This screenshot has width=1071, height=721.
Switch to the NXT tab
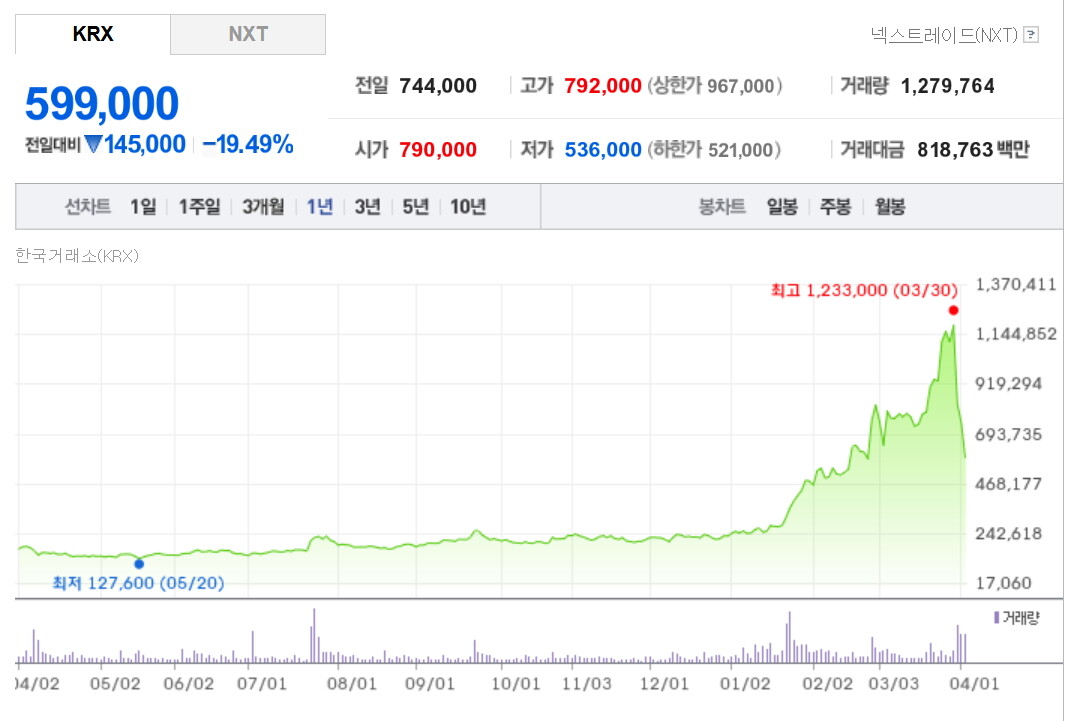(x=248, y=34)
